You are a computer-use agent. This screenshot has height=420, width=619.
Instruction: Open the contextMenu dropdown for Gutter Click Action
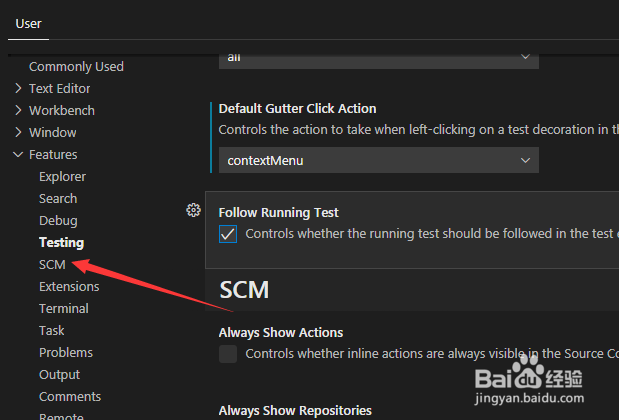pyautogui.click(x=379, y=160)
